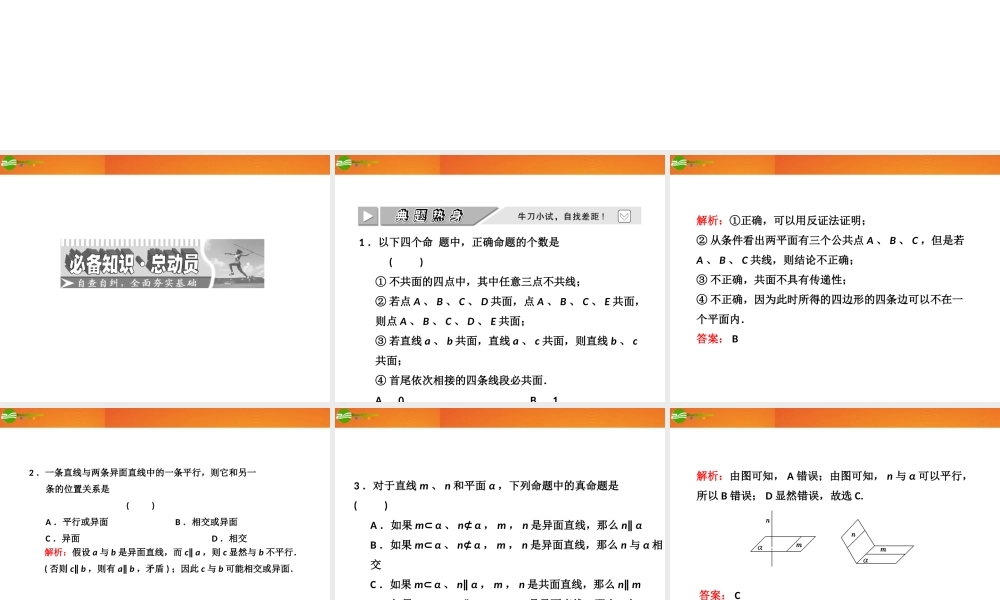Image resolution: width=1000 pixels, height=600 pixels.
Task: Click the play arrow icon beside 典题热身
Action: click(368, 216)
